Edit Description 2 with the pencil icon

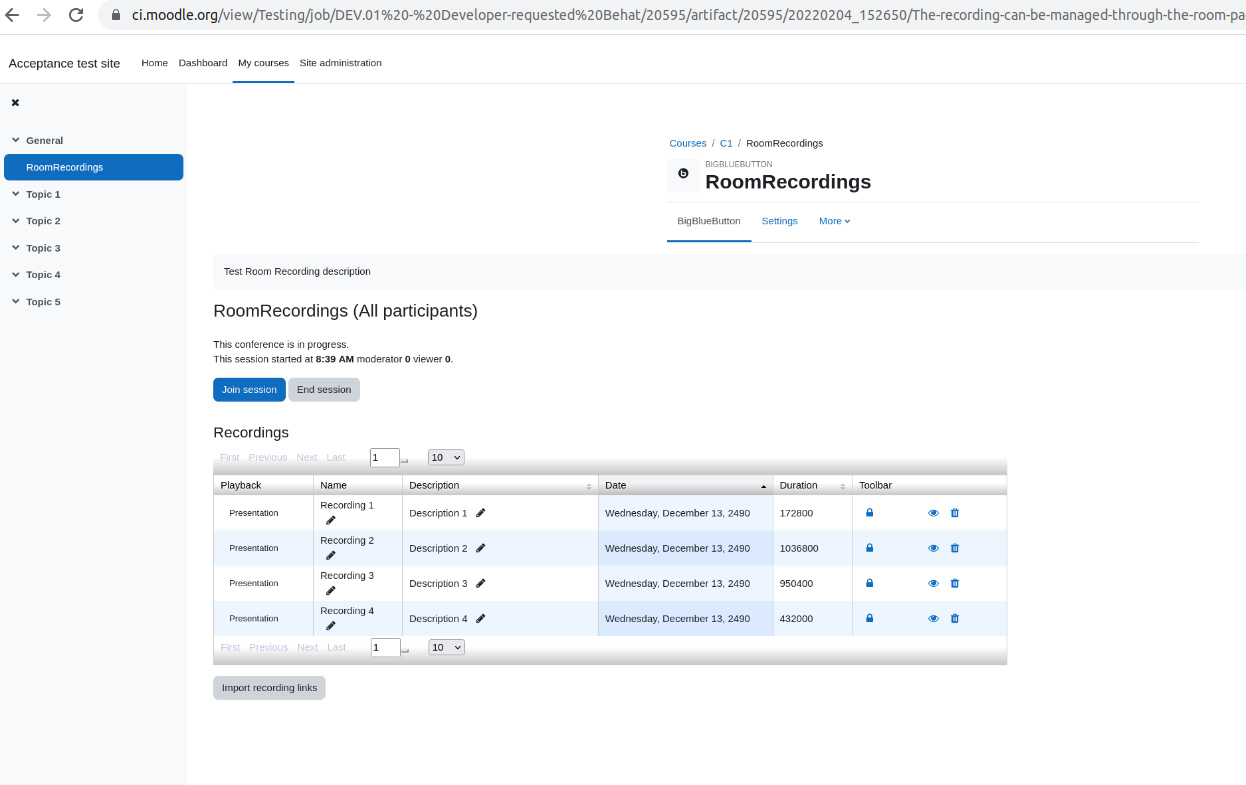click(x=480, y=548)
